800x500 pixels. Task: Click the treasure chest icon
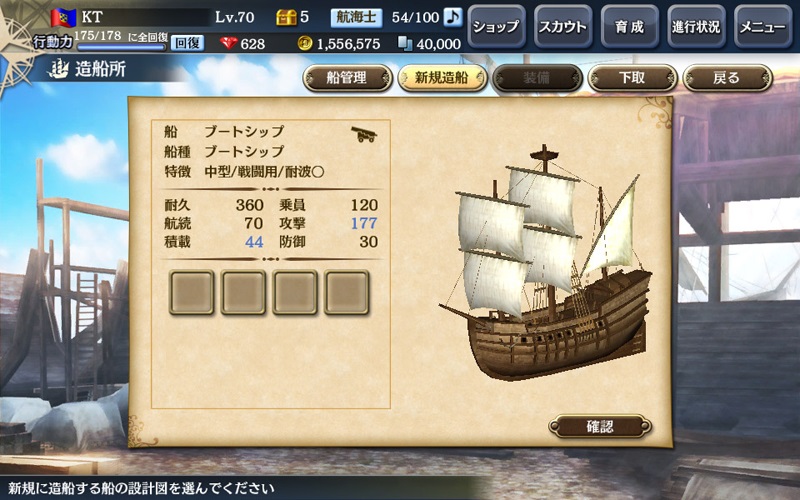point(286,17)
